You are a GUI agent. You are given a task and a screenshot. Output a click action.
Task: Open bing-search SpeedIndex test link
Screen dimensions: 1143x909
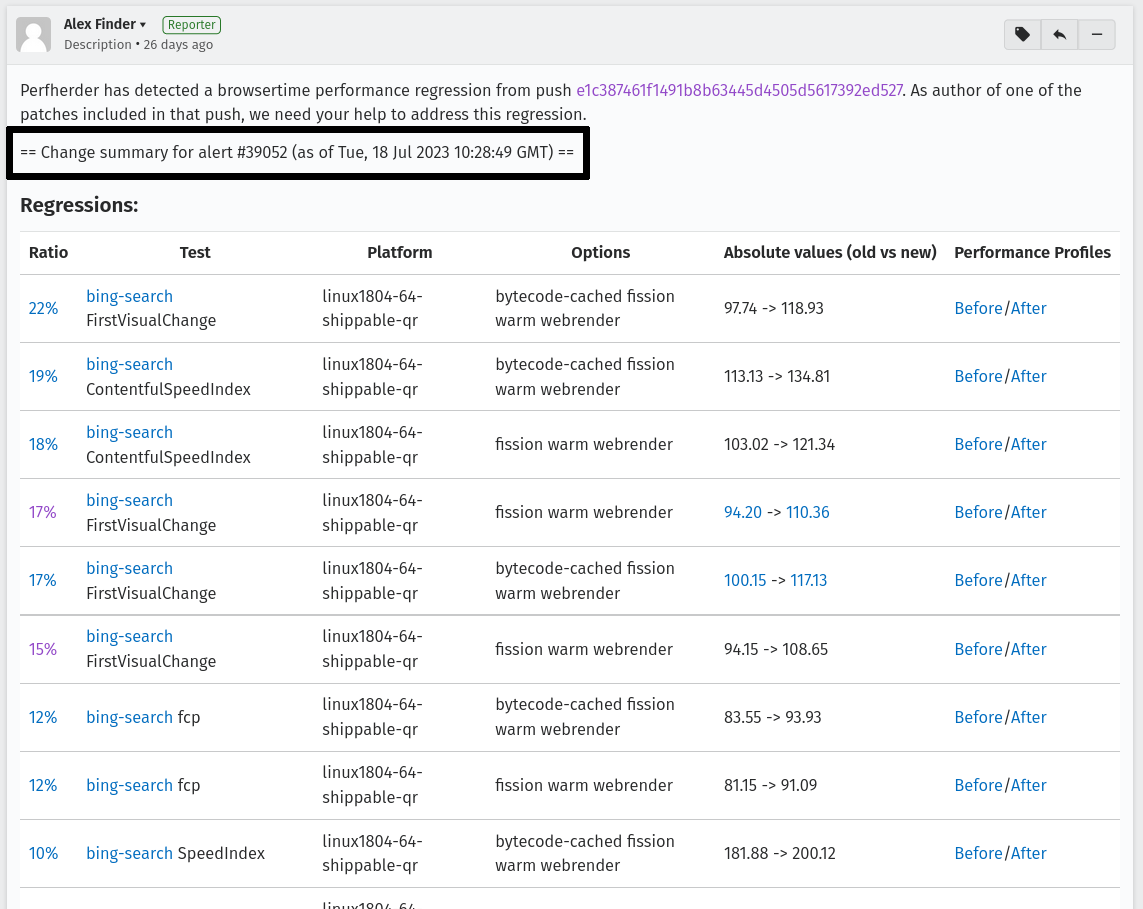[x=129, y=853]
